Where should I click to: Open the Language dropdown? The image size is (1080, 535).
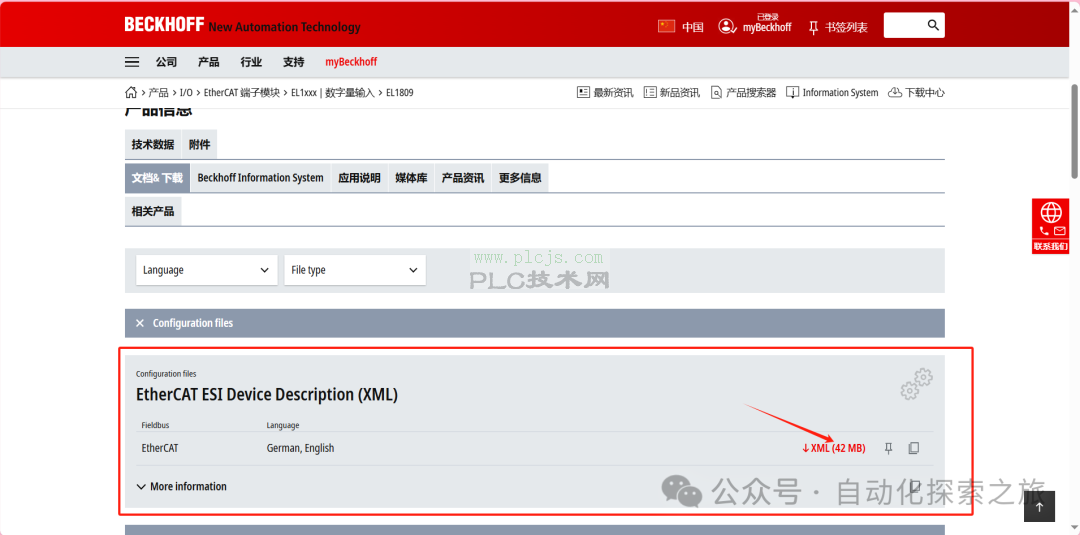[x=207, y=270]
